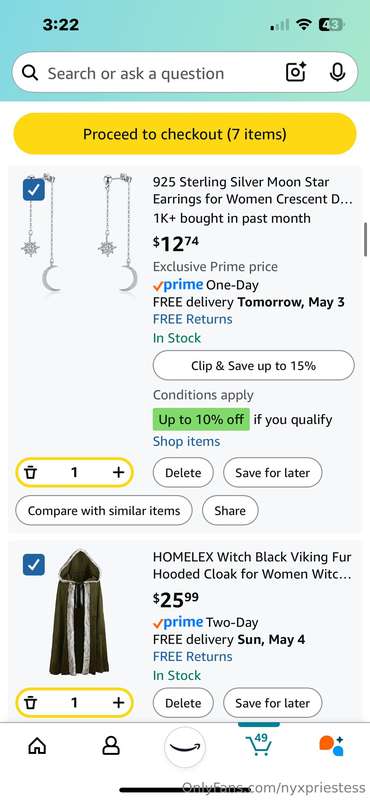Open the Shop items link
Screen dimensions: 370x800
coord(186,441)
